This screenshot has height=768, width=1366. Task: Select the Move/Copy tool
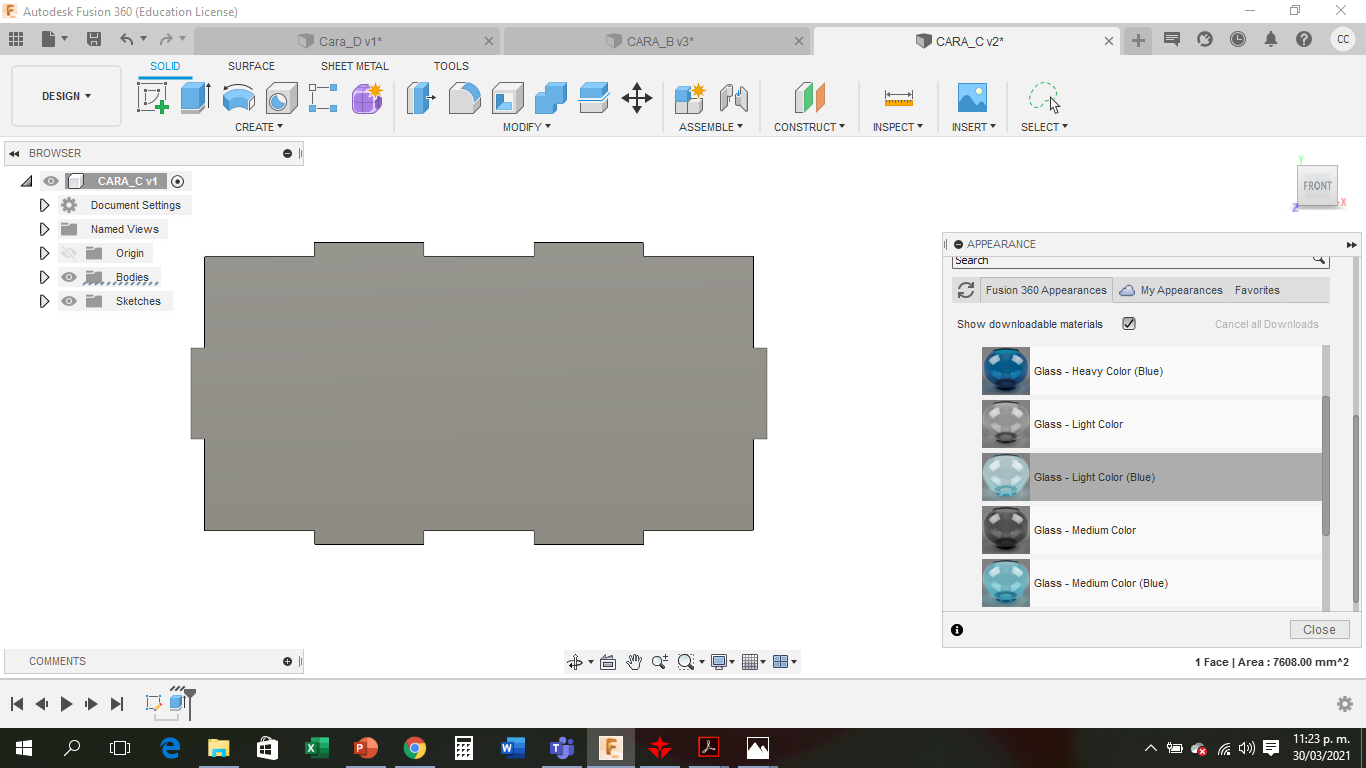tap(637, 97)
